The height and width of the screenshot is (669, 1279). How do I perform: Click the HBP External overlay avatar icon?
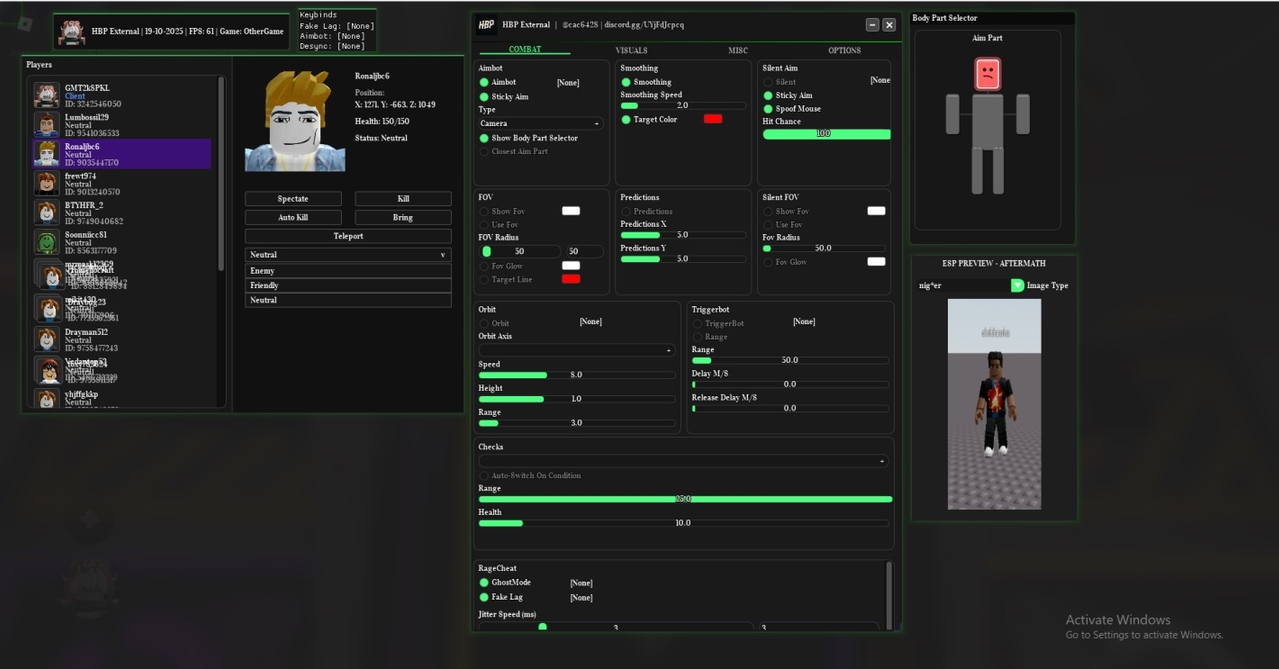[x=71, y=32]
